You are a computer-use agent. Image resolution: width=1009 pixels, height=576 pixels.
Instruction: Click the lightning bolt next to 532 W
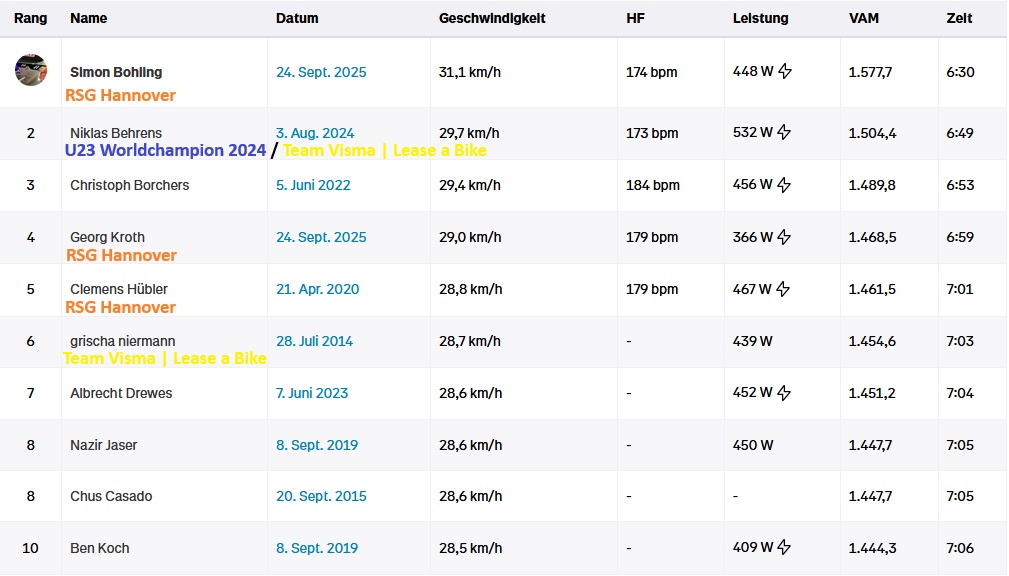tap(785, 133)
